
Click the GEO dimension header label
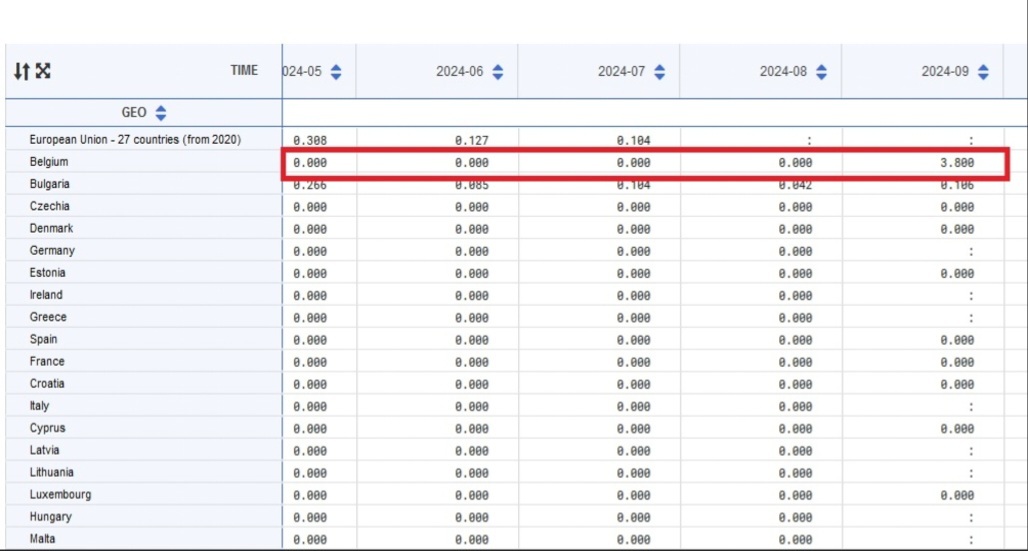(x=135, y=113)
